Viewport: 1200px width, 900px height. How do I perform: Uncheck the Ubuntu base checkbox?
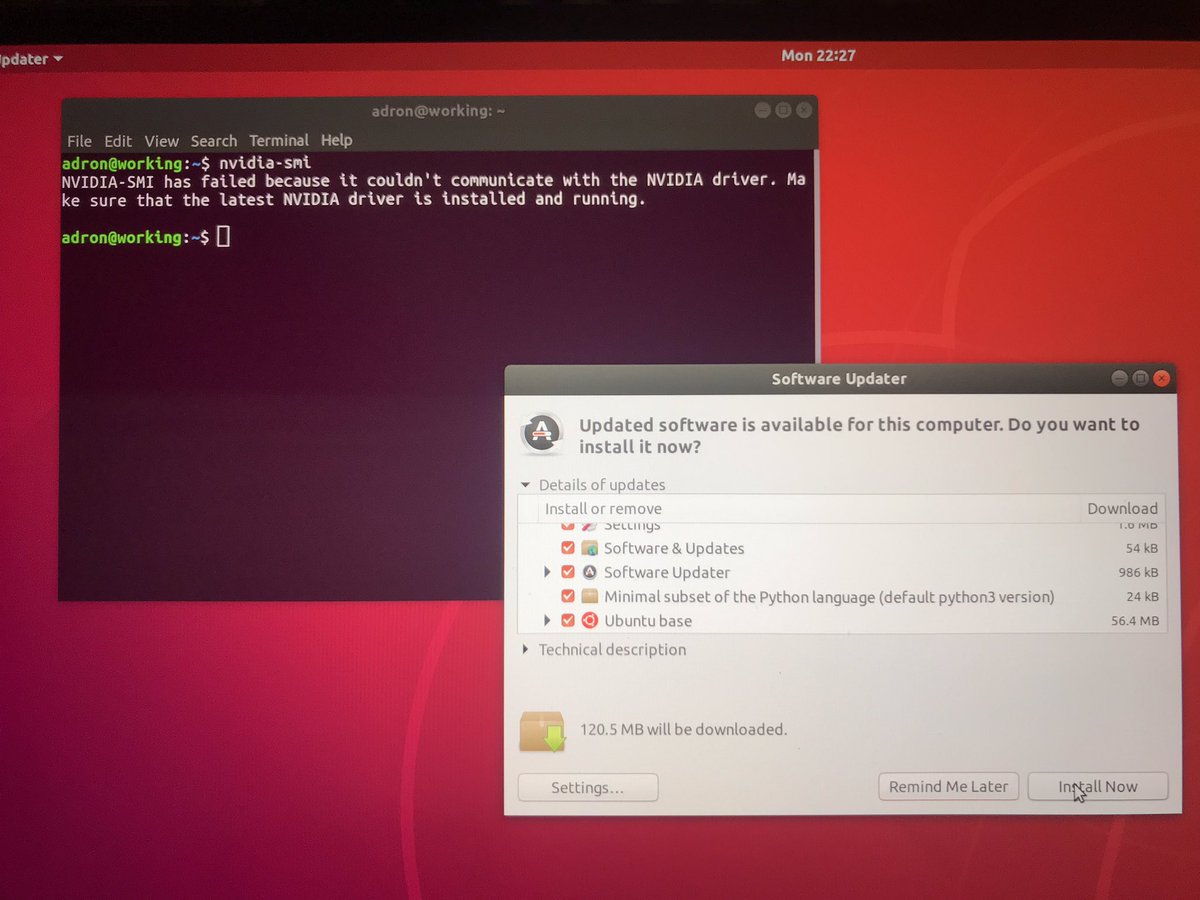click(568, 620)
